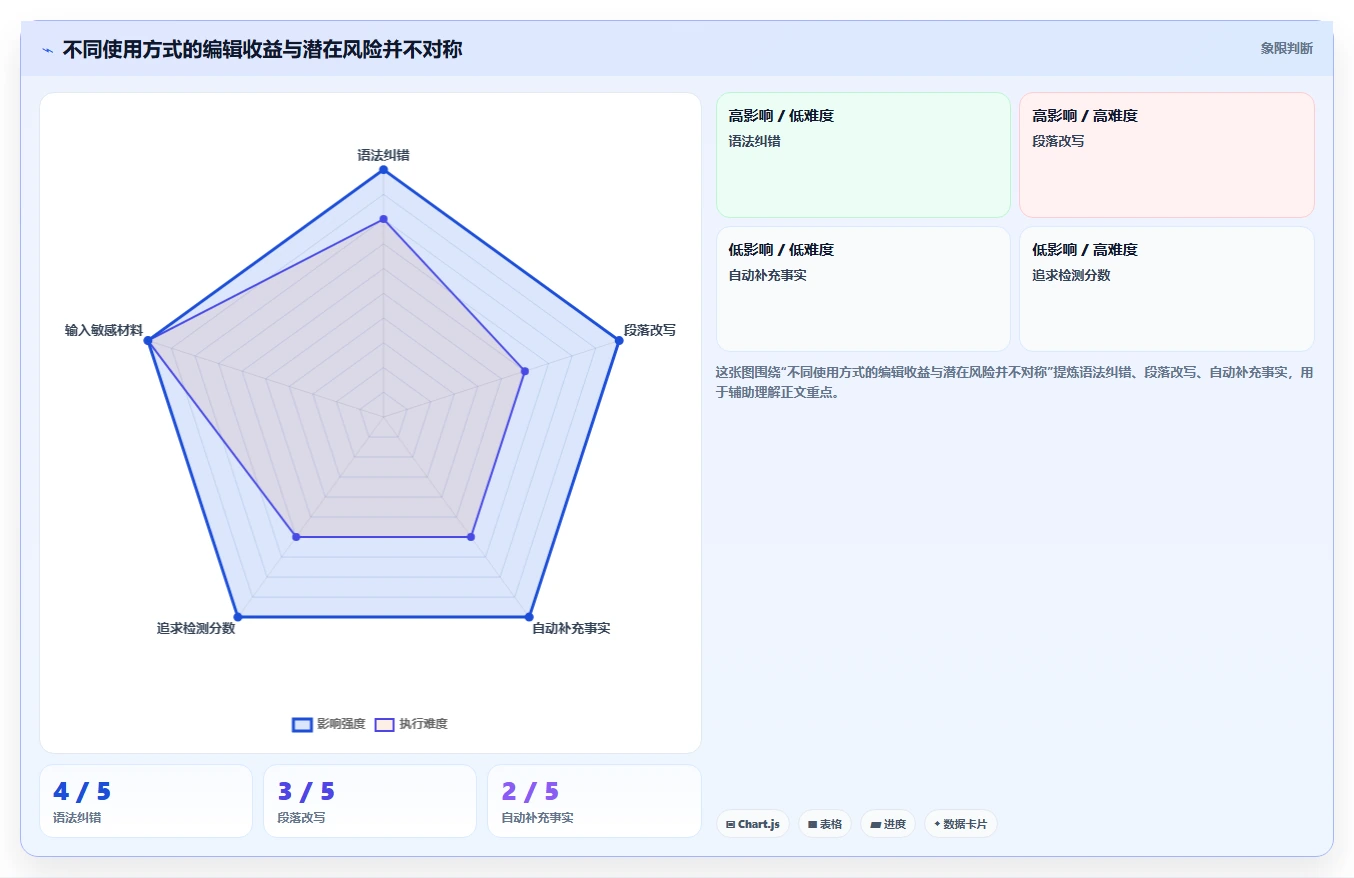Open the 低影响 / 低难度 quadrant card

click(x=863, y=289)
